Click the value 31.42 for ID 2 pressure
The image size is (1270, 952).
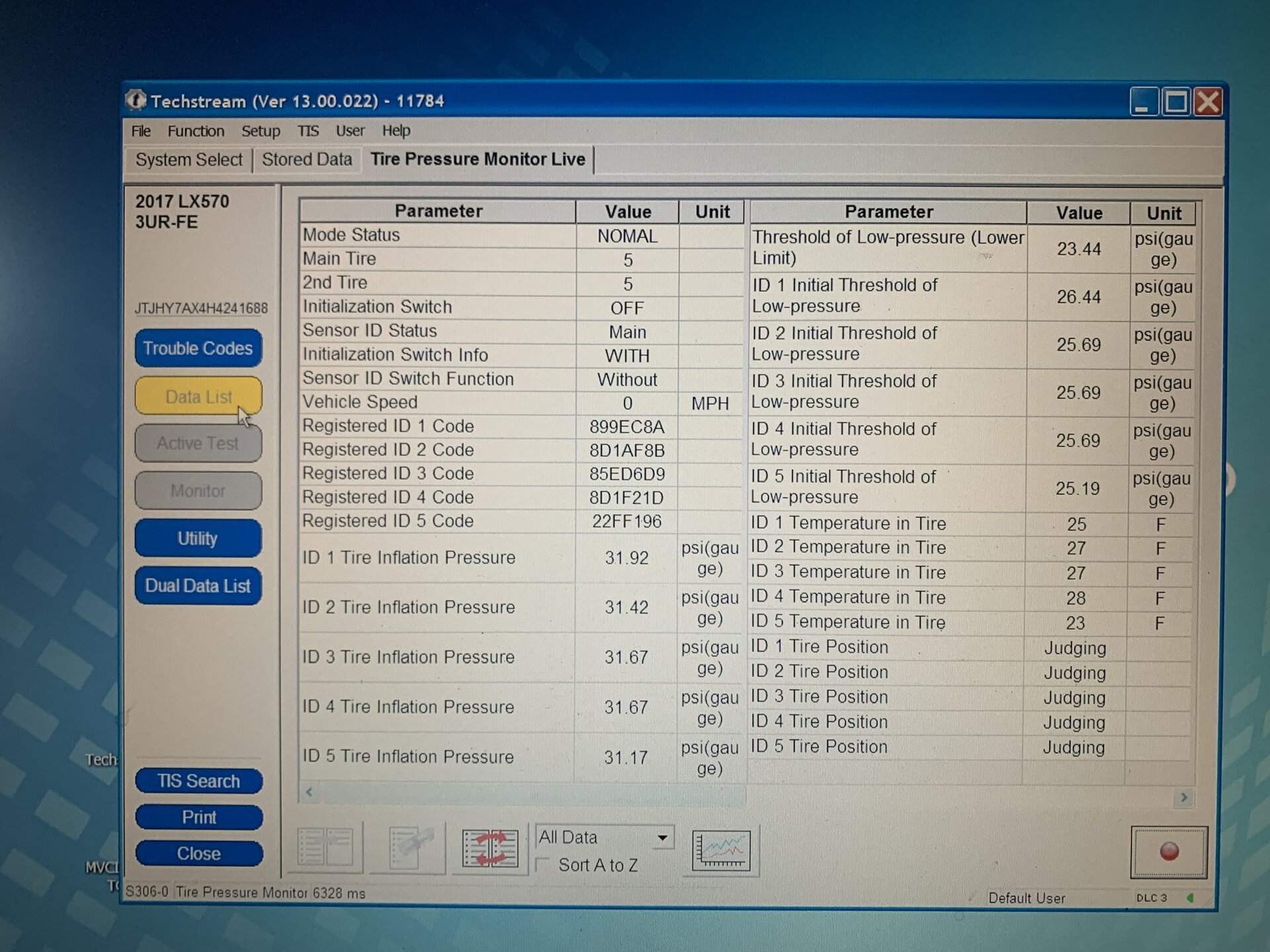(x=626, y=608)
